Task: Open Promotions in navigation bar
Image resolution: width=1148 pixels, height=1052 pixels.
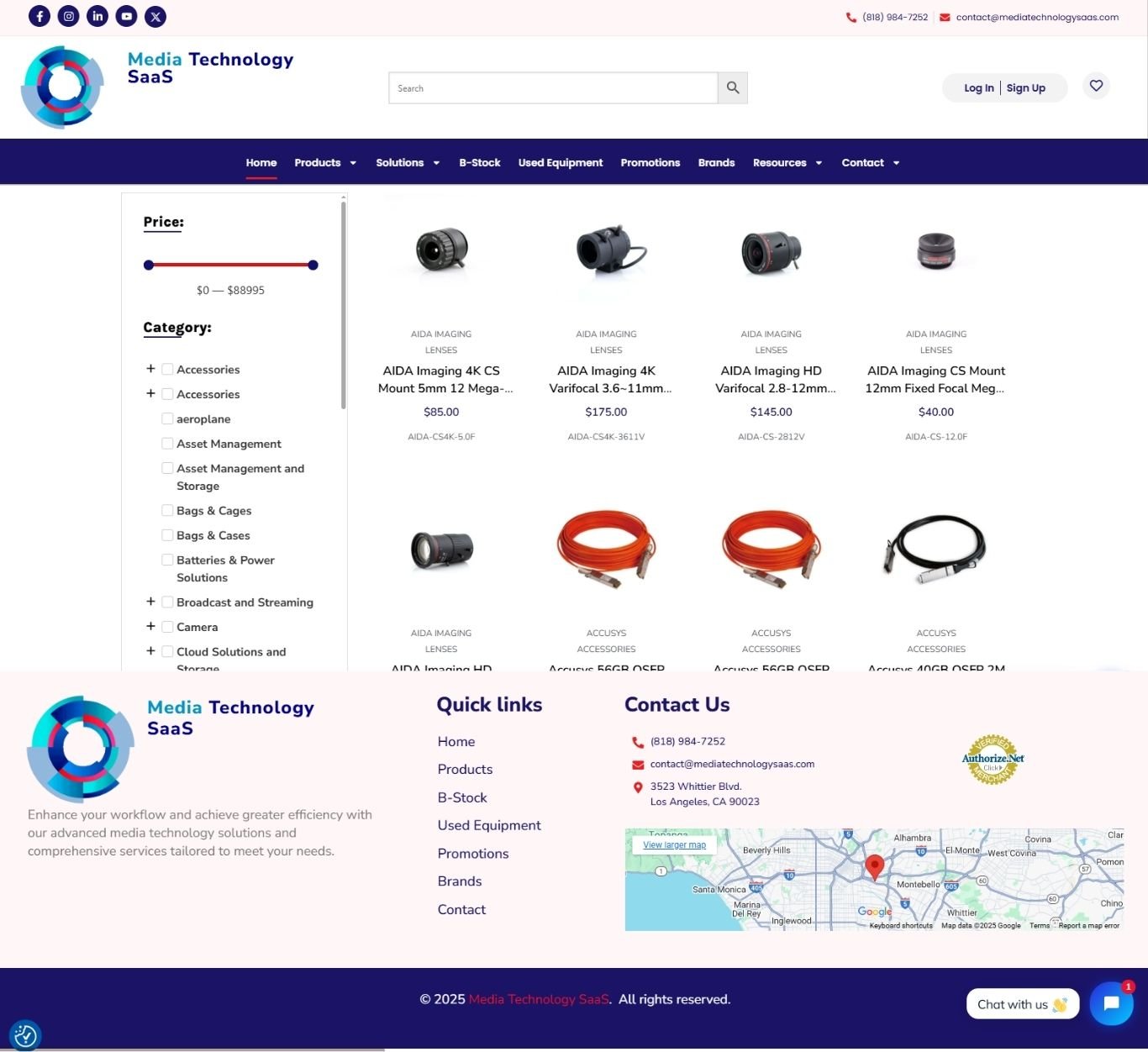Action: point(650,162)
